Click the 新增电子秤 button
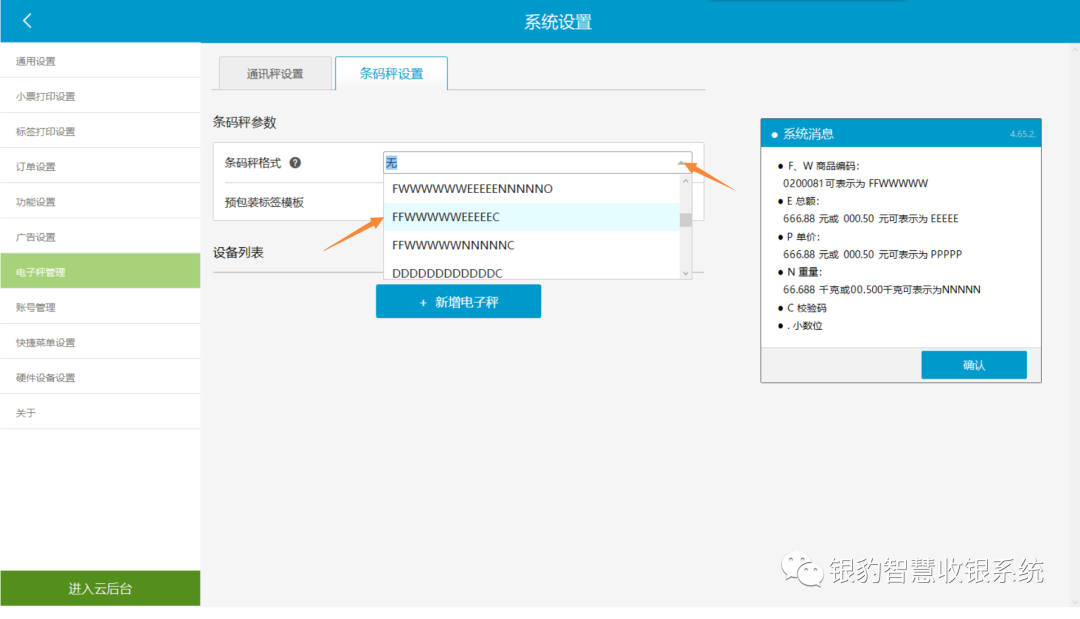 458,300
